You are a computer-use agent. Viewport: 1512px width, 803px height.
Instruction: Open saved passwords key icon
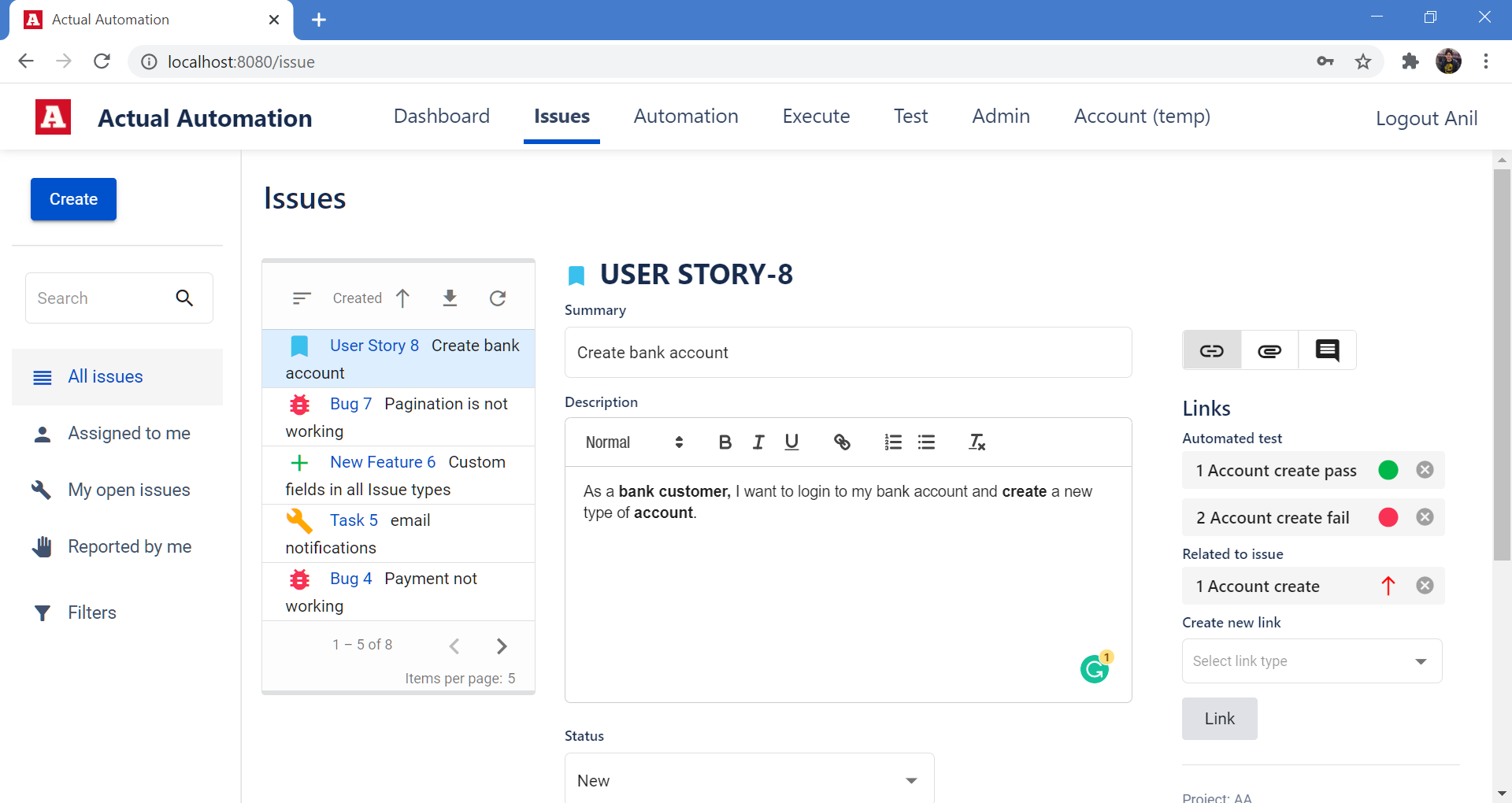click(x=1325, y=61)
